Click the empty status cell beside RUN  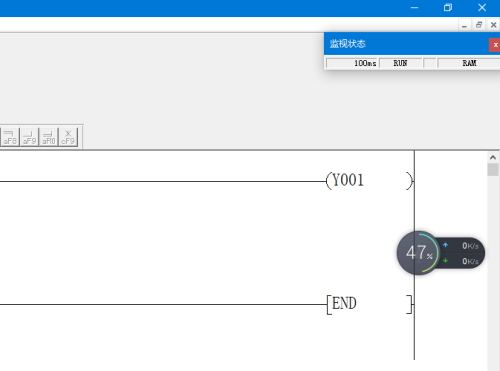(x=430, y=63)
